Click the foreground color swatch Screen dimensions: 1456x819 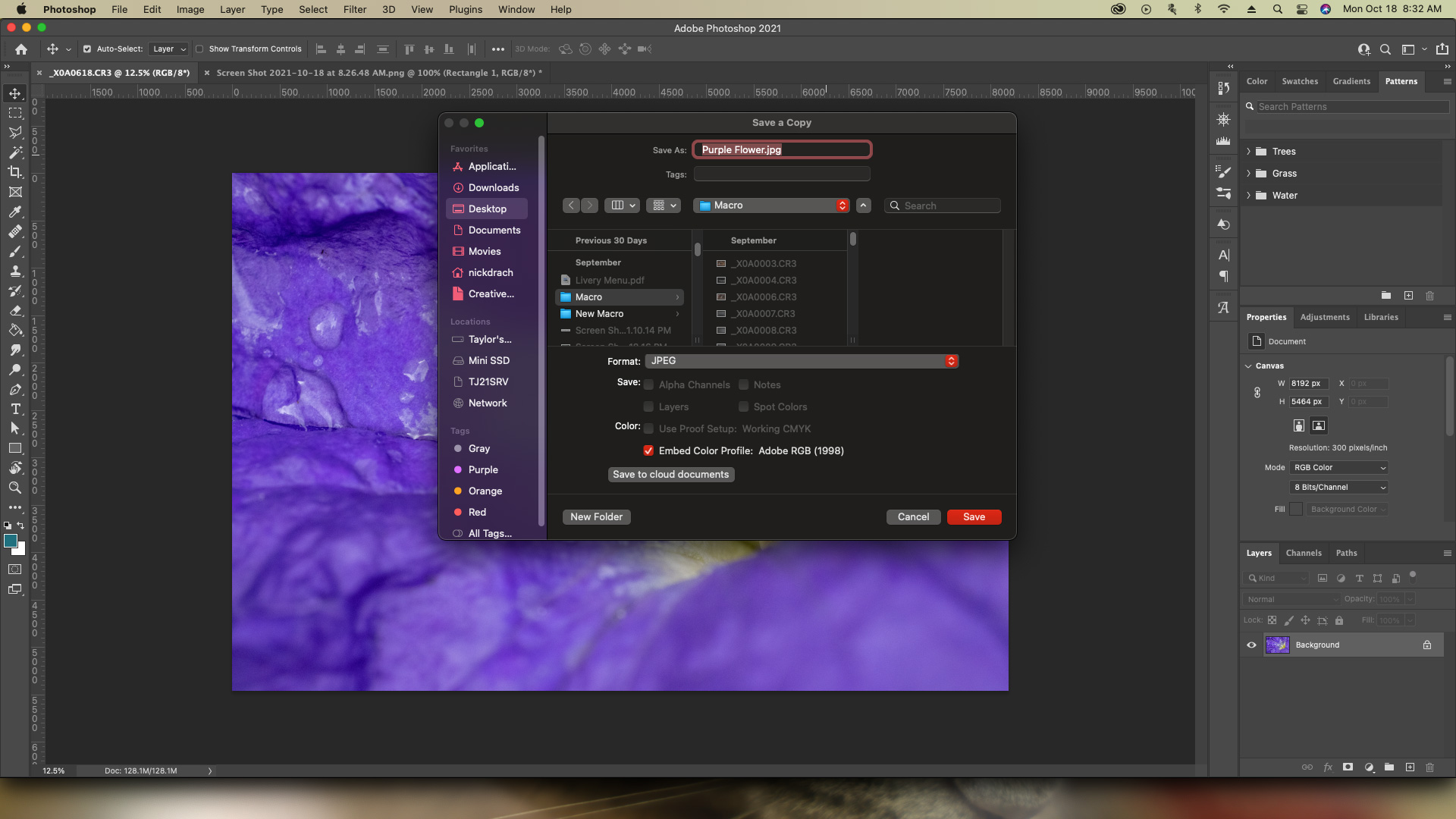pos(11,541)
